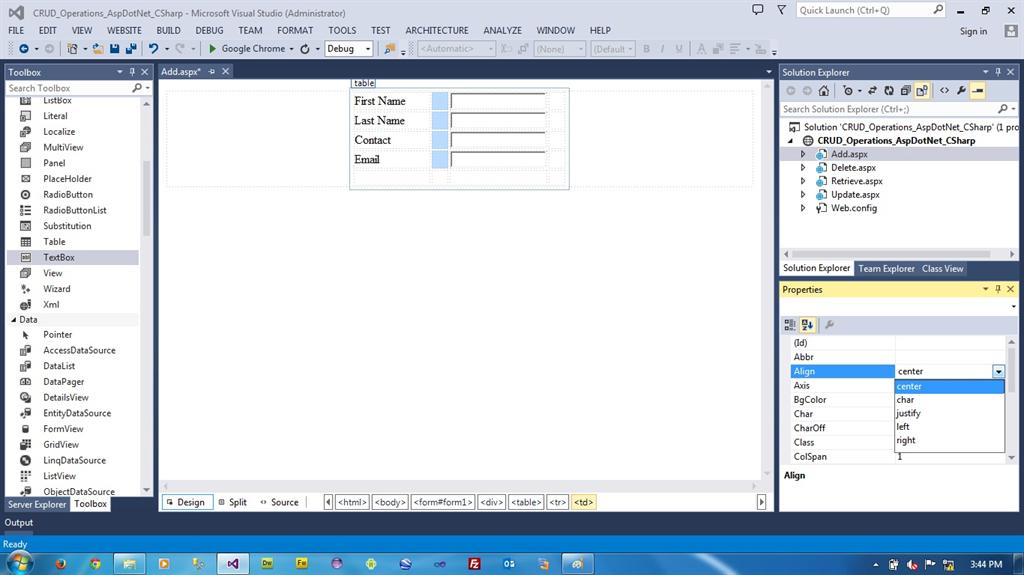Open the Align property dropdown arrow
The height and width of the screenshot is (575, 1024).
tap(998, 371)
